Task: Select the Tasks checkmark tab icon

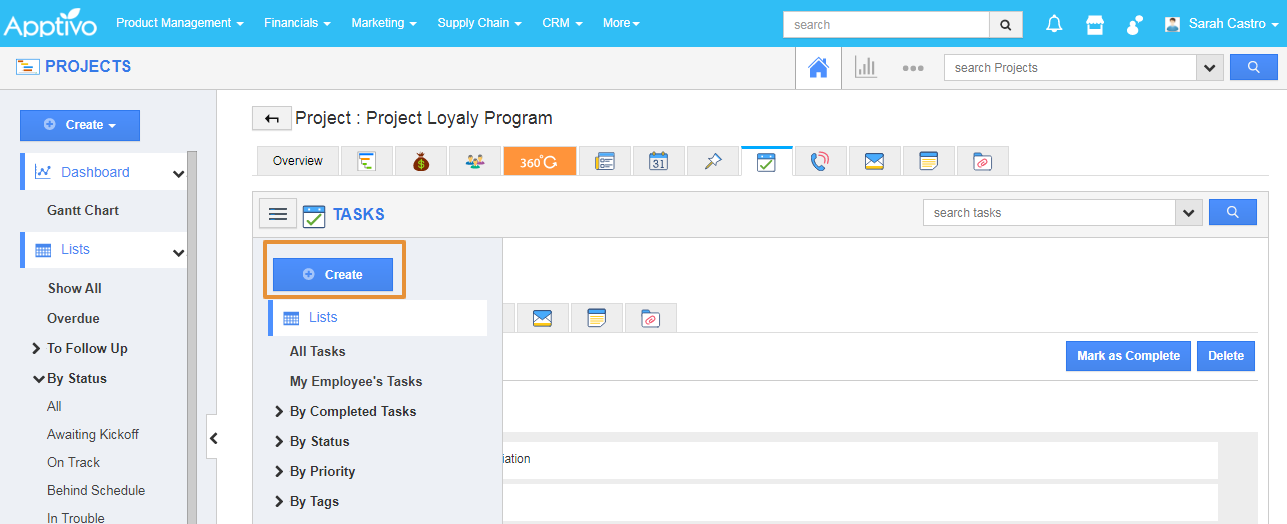Action: tap(767, 161)
